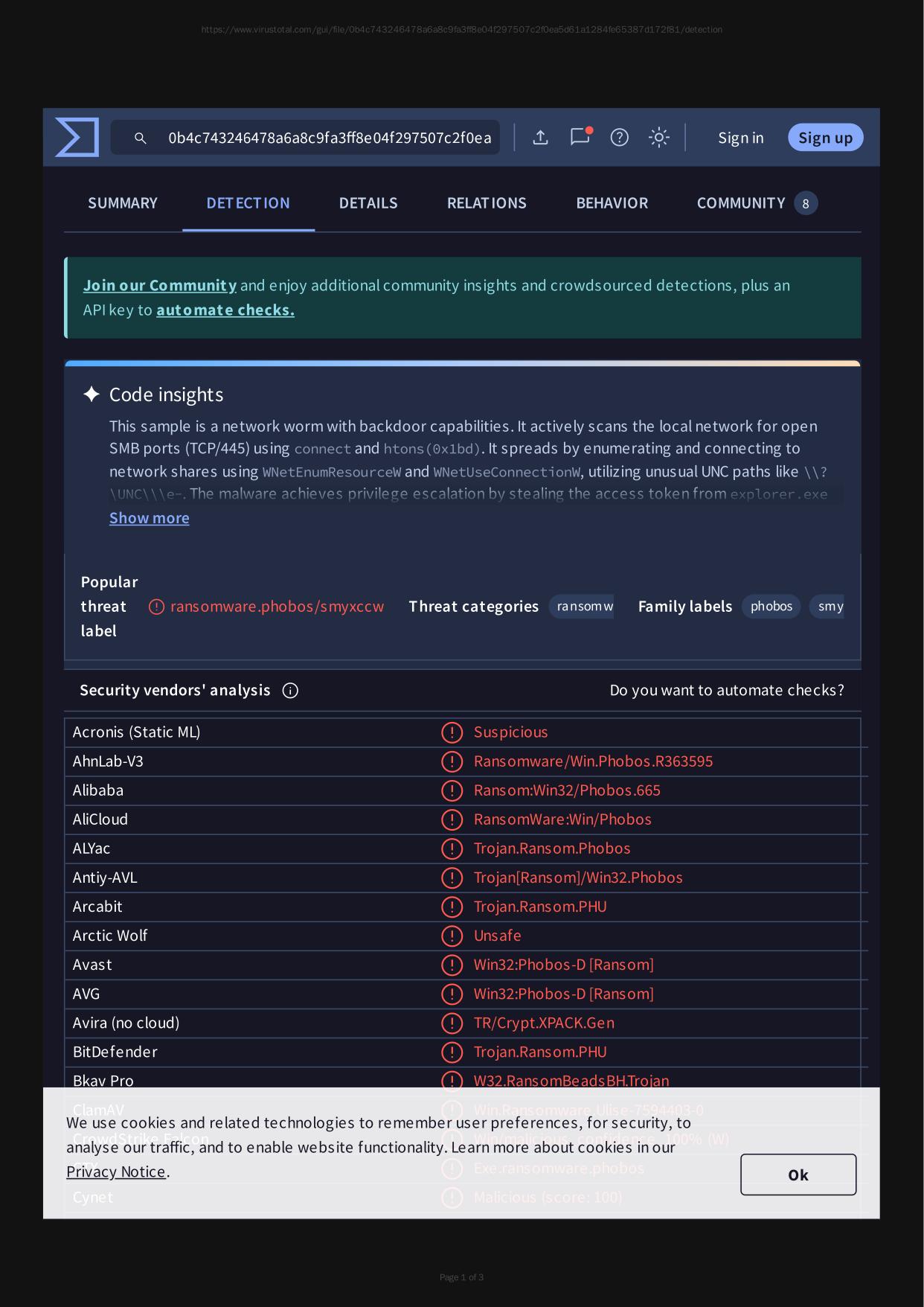Go to the RELATIONS tab
924x1307 pixels.
(487, 203)
